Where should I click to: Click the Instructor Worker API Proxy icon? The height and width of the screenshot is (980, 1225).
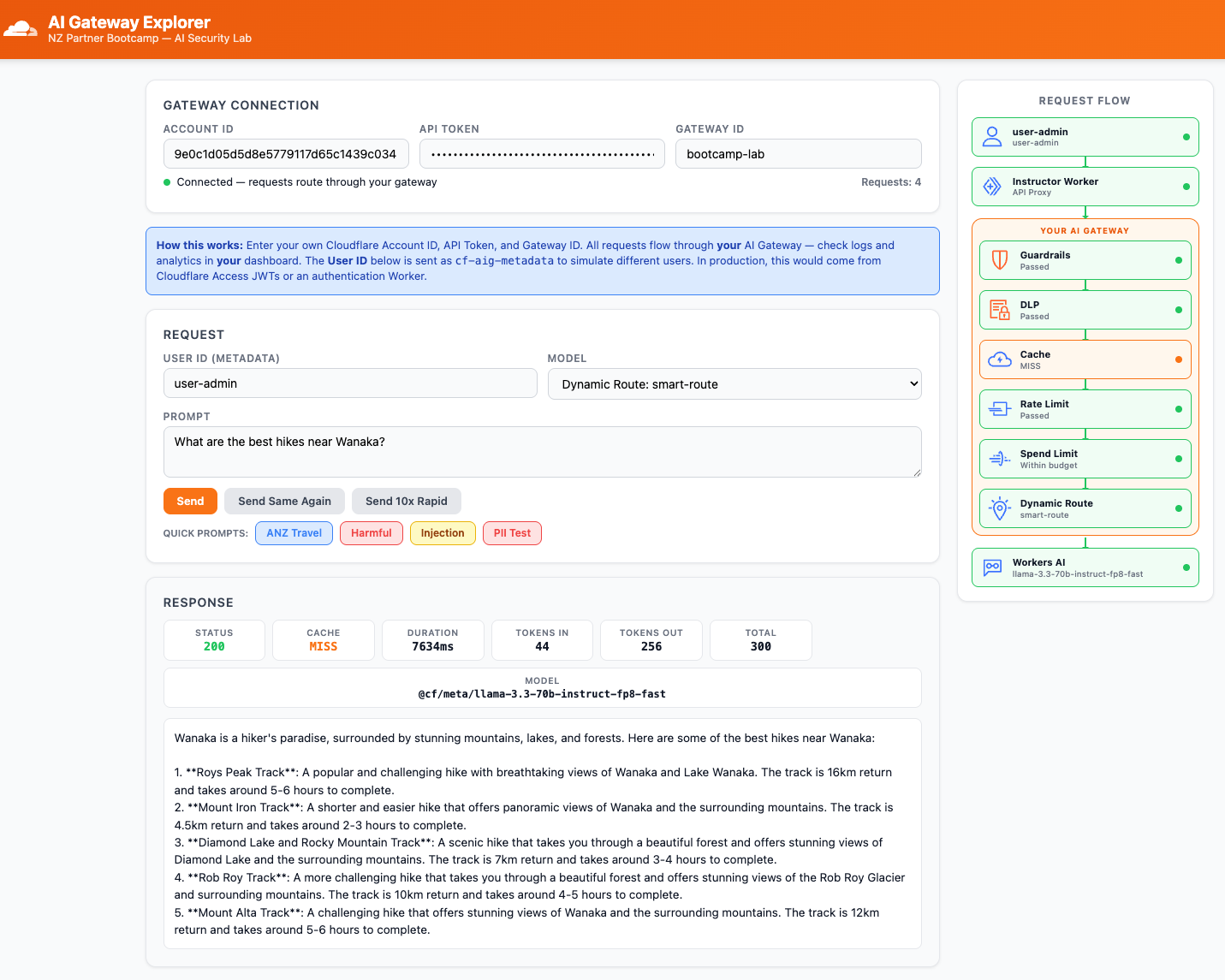click(992, 187)
